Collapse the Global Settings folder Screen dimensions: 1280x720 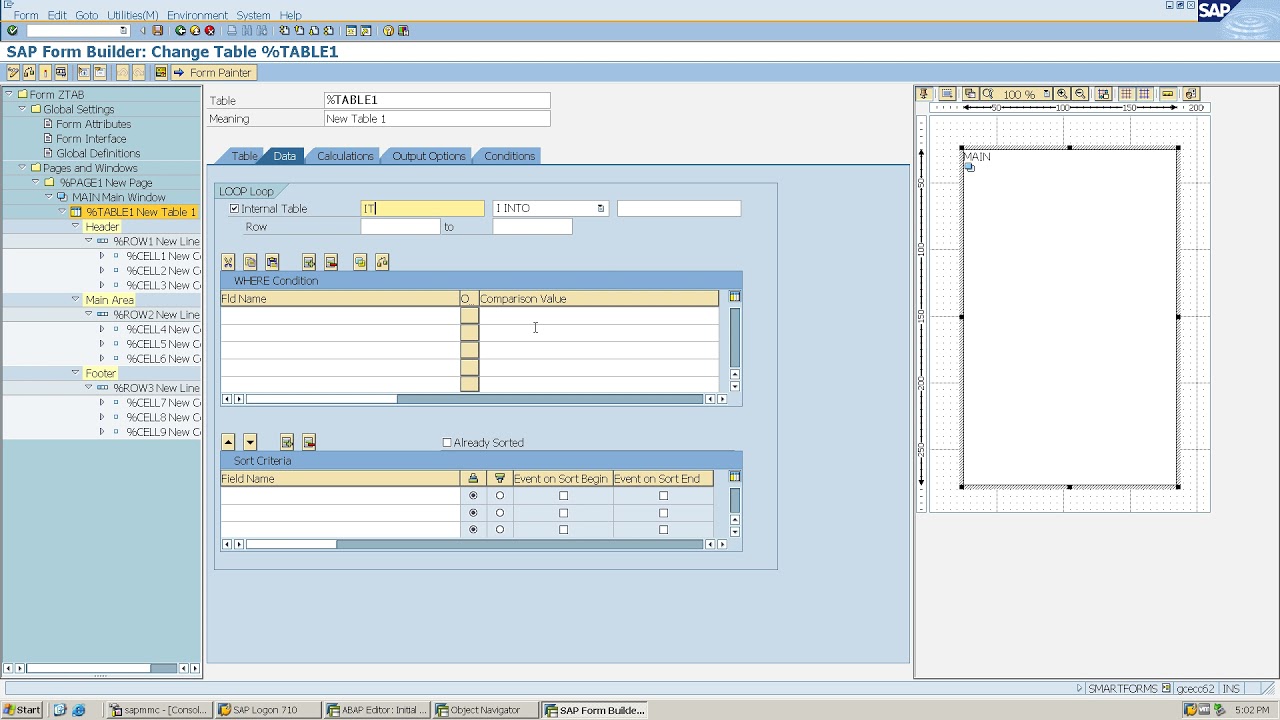pos(22,109)
